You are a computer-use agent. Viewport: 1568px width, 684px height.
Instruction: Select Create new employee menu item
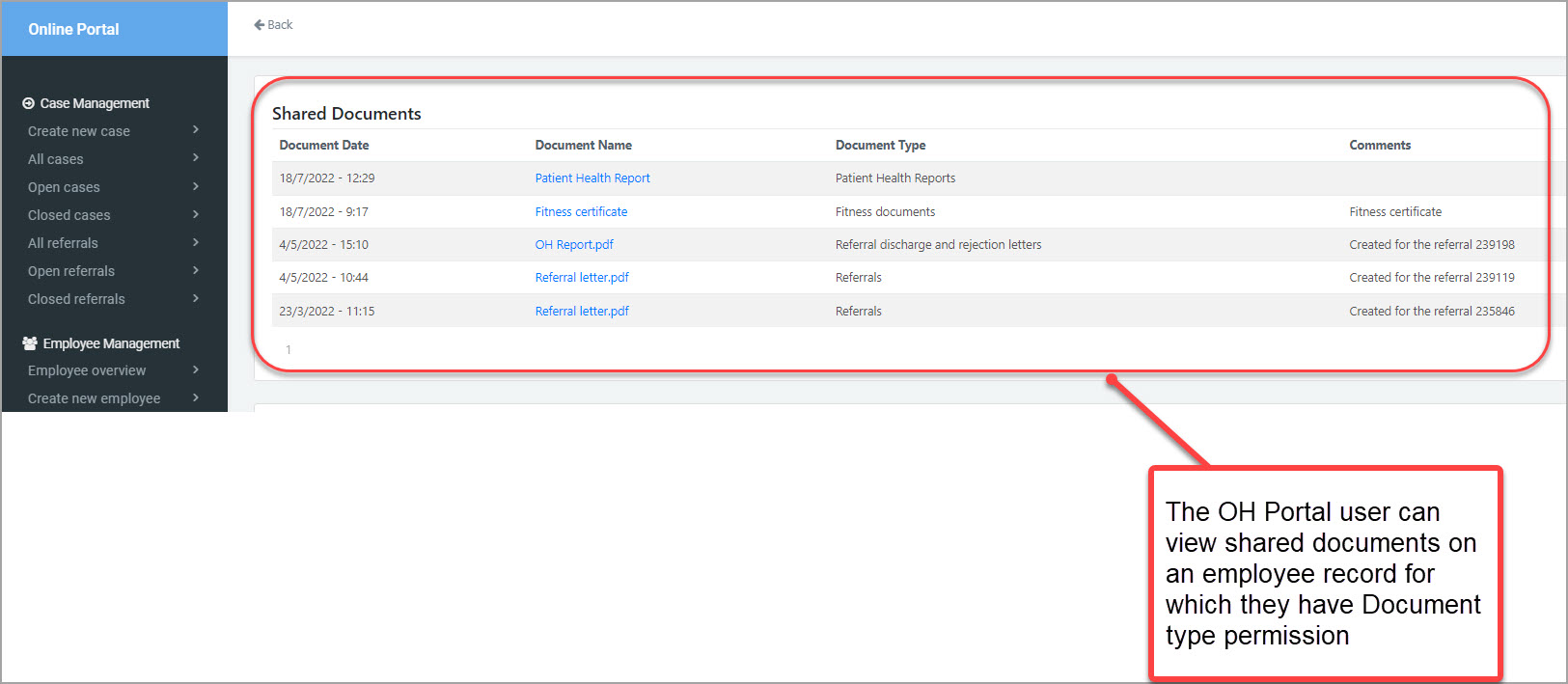click(x=94, y=398)
